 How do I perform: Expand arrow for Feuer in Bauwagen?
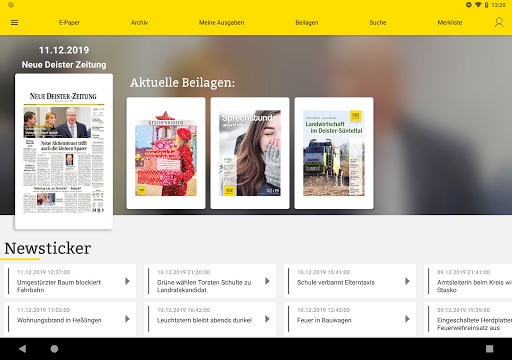pyautogui.click(x=407, y=319)
